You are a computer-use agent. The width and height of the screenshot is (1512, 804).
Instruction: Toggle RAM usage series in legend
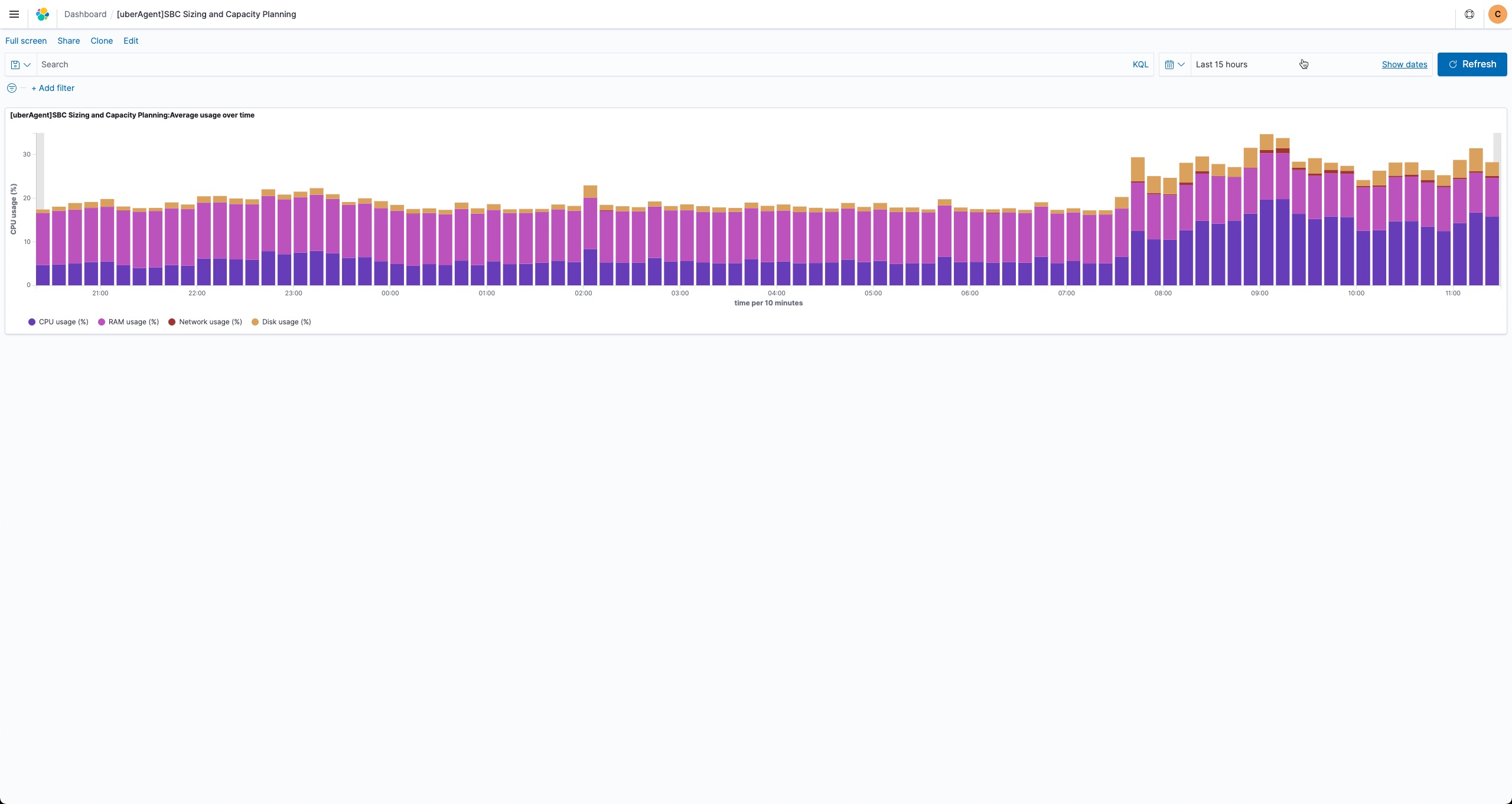point(133,322)
